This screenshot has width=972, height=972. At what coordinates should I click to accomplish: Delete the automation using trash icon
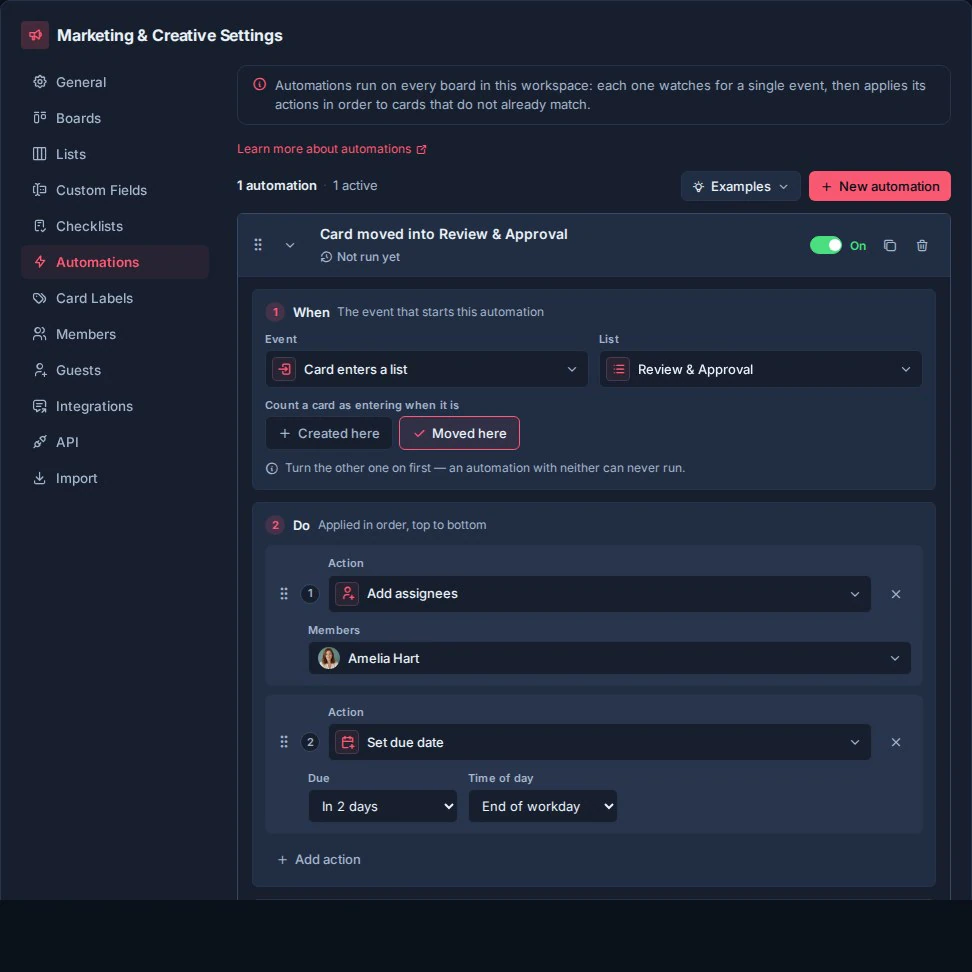pyautogui.click(x=922, y=245)
